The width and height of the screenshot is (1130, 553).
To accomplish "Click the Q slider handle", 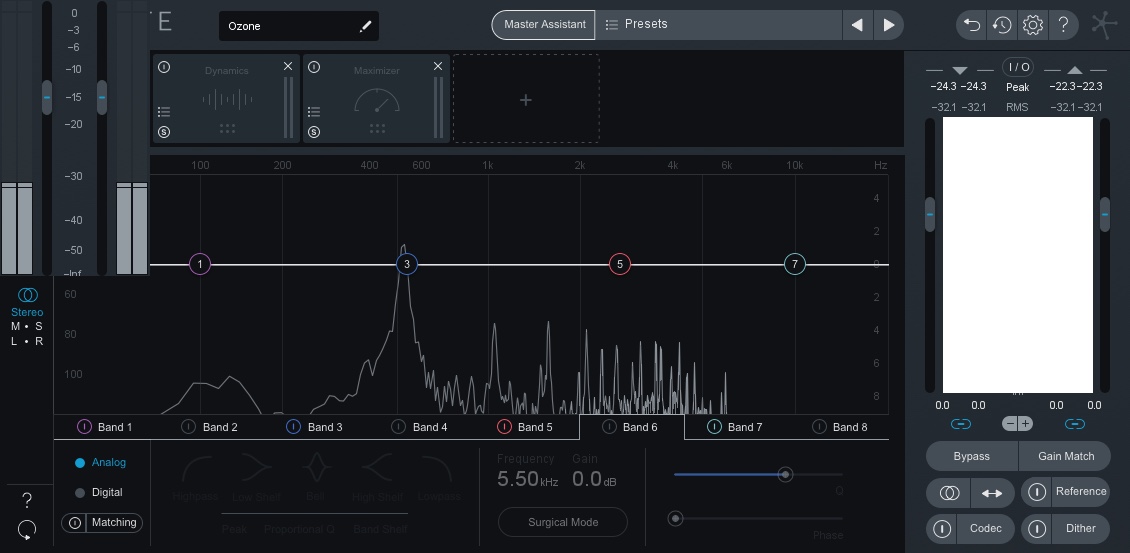I will tap(786, 474).
